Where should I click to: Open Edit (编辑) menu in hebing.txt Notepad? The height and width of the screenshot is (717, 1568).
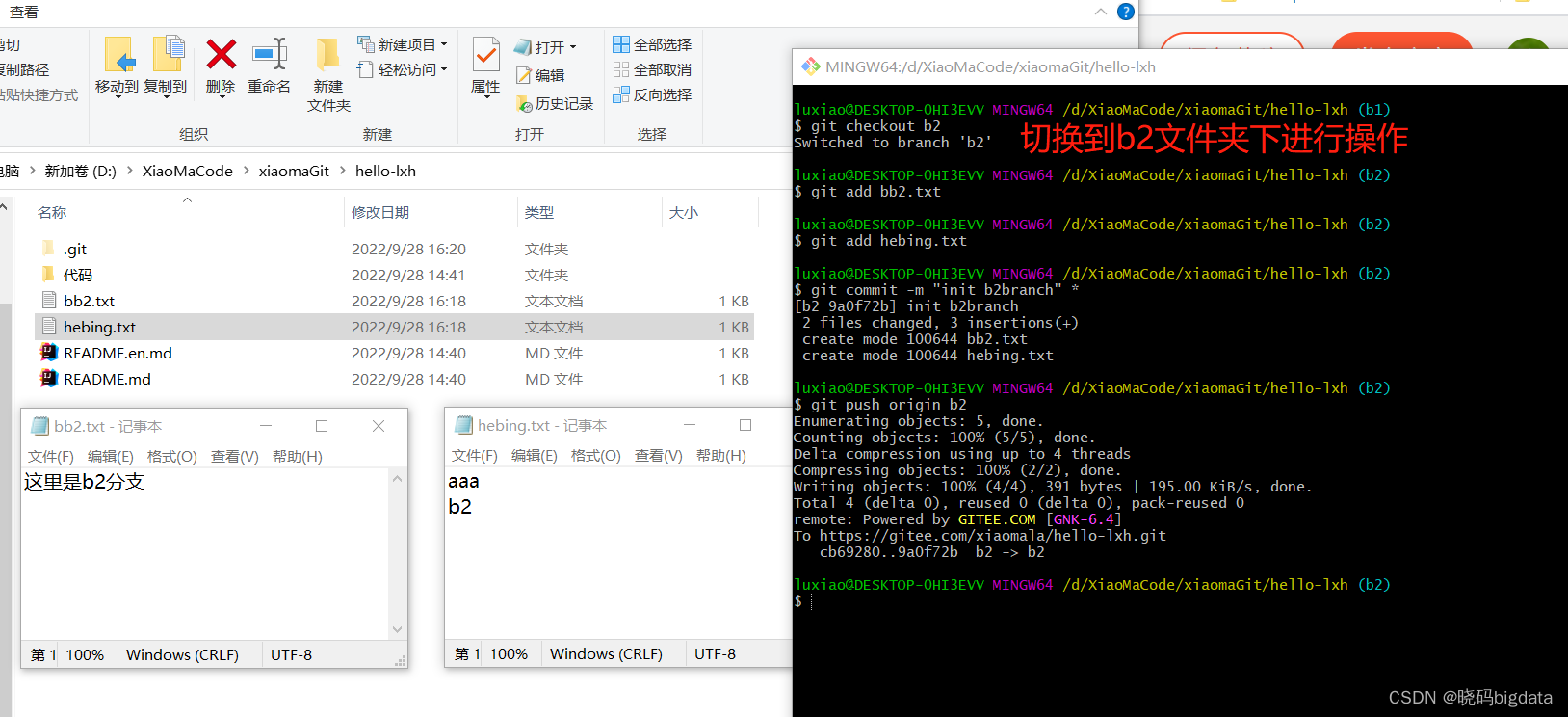click(x=535, y=455)
